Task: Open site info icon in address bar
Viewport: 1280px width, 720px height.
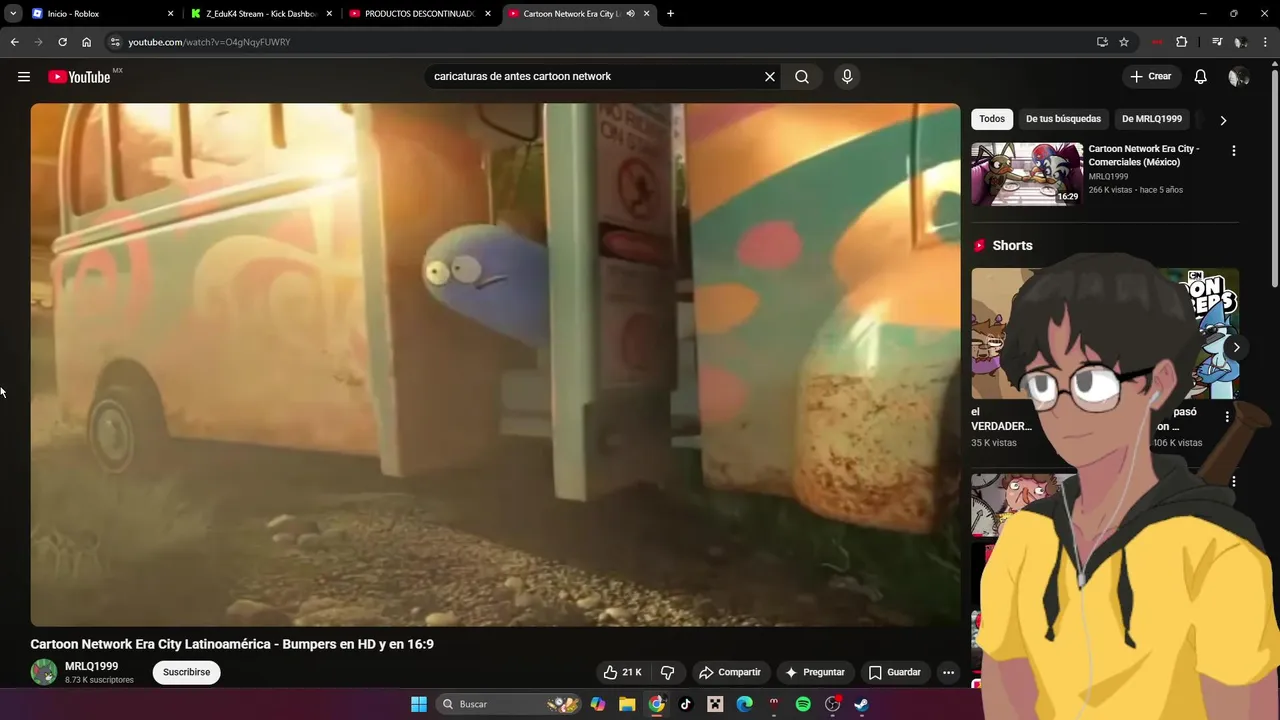Action: pos(115,42)
